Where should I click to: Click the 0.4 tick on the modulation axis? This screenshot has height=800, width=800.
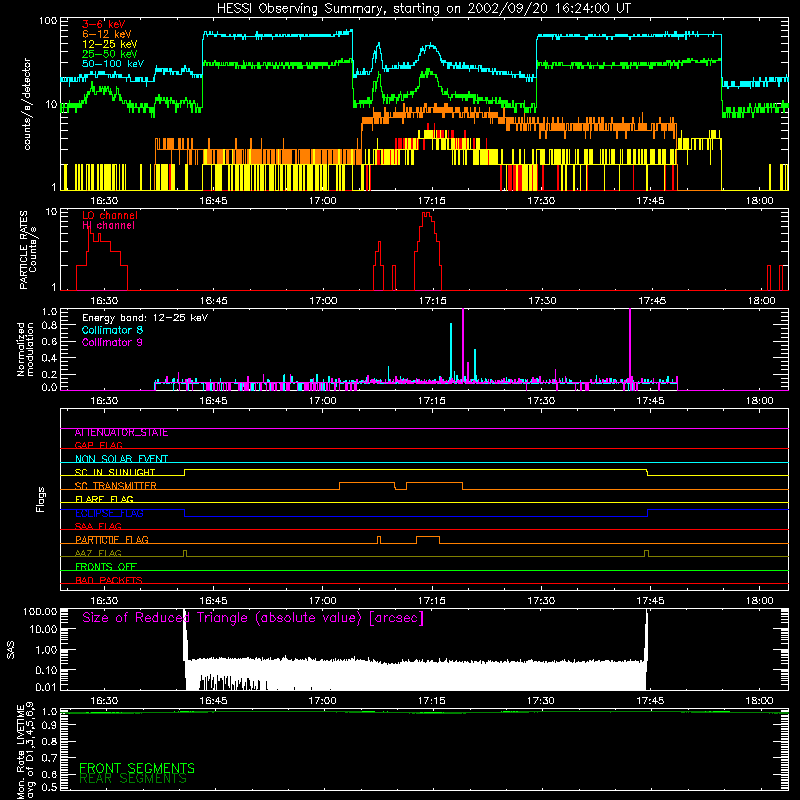click(x=49, y=358)
